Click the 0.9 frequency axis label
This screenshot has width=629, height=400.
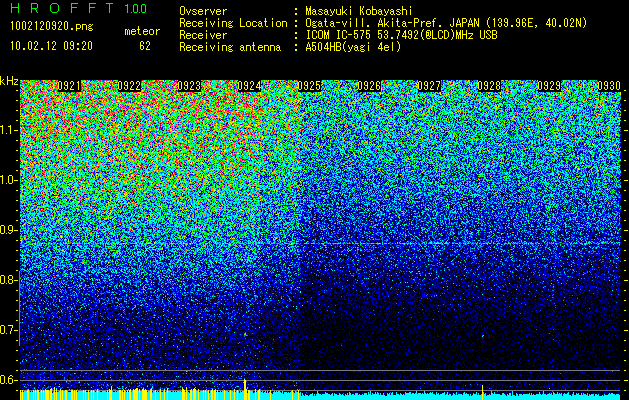click(x=9, y=230)
